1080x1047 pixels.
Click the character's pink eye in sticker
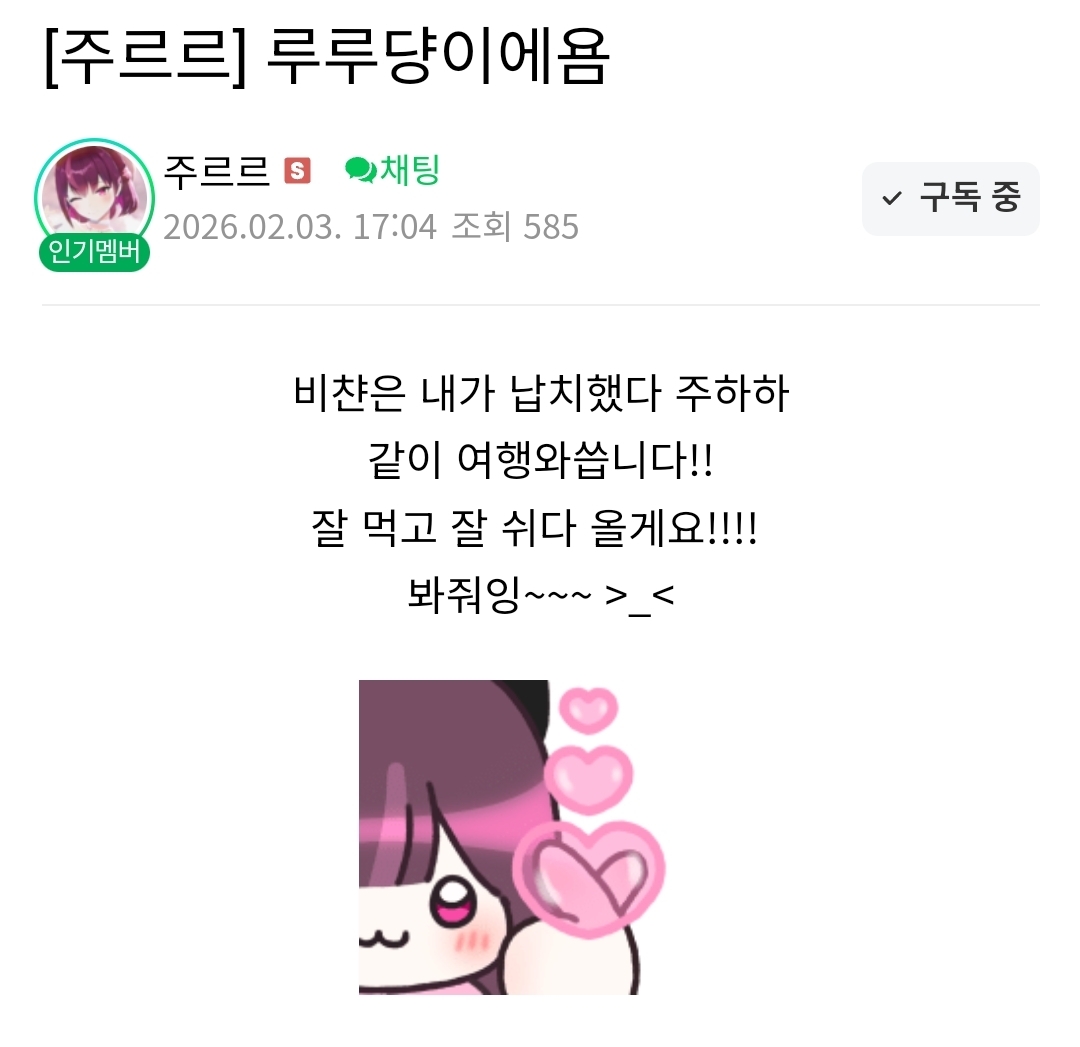coord(453,903)
